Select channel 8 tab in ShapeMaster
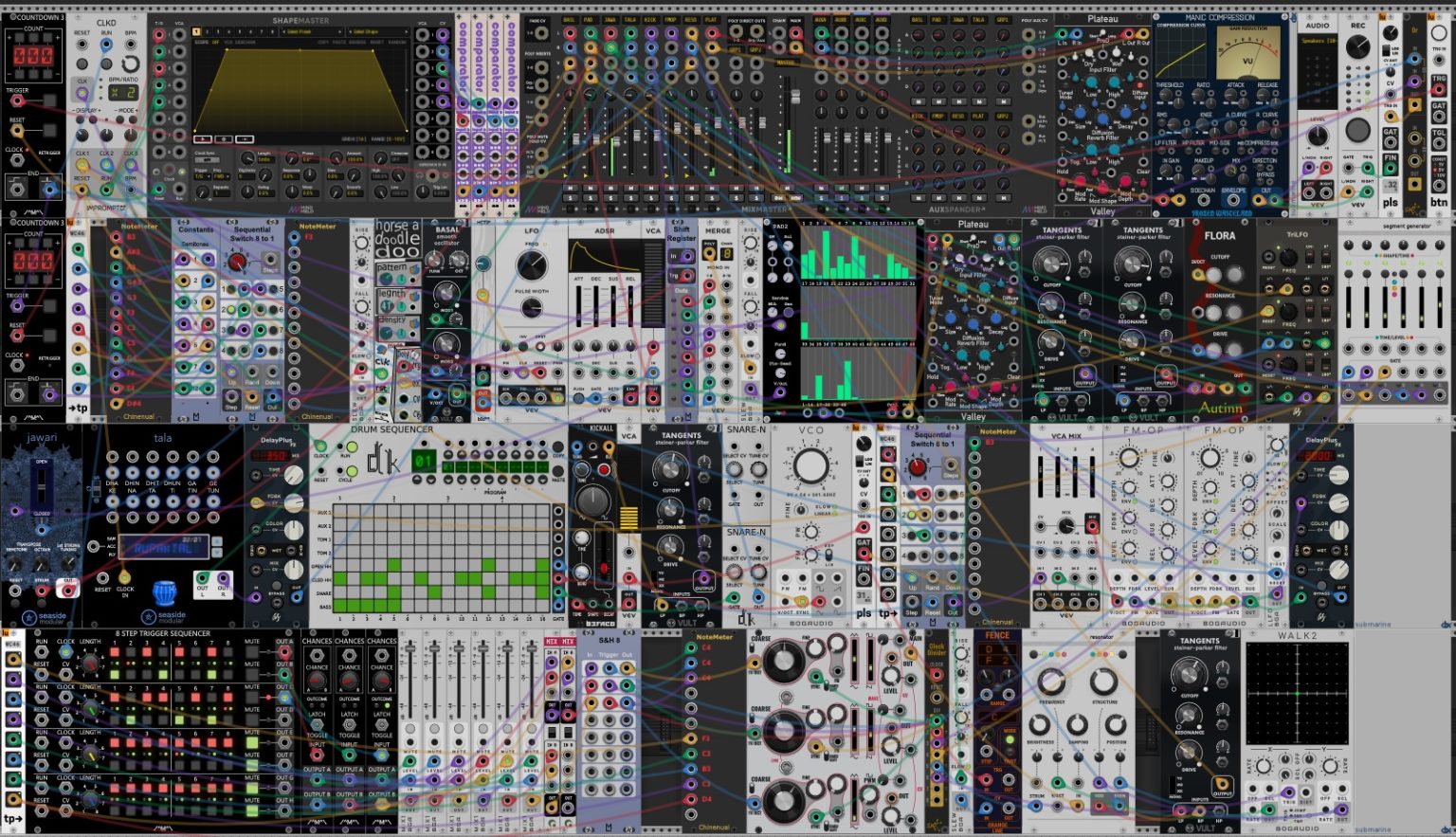Image resolution: width=1456 pixels, height=837 pixels. [x=272, y=31]
